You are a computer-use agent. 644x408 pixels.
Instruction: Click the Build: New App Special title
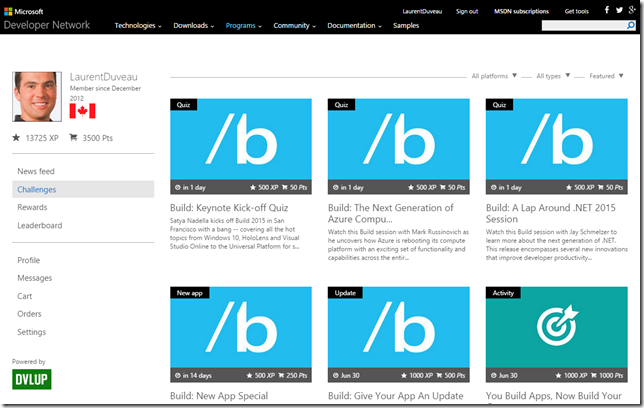219,396
